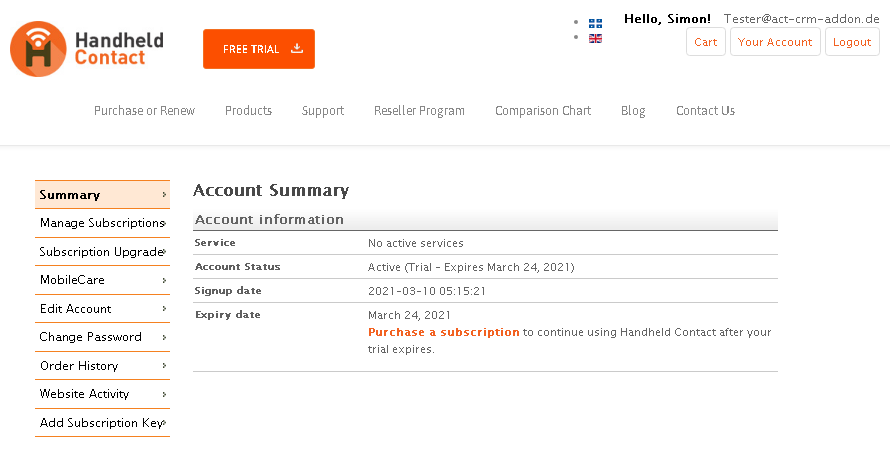Click the Handheld Contact logo icon
Image resolution: width=890 pixels, height=450 pixels.
38,49
